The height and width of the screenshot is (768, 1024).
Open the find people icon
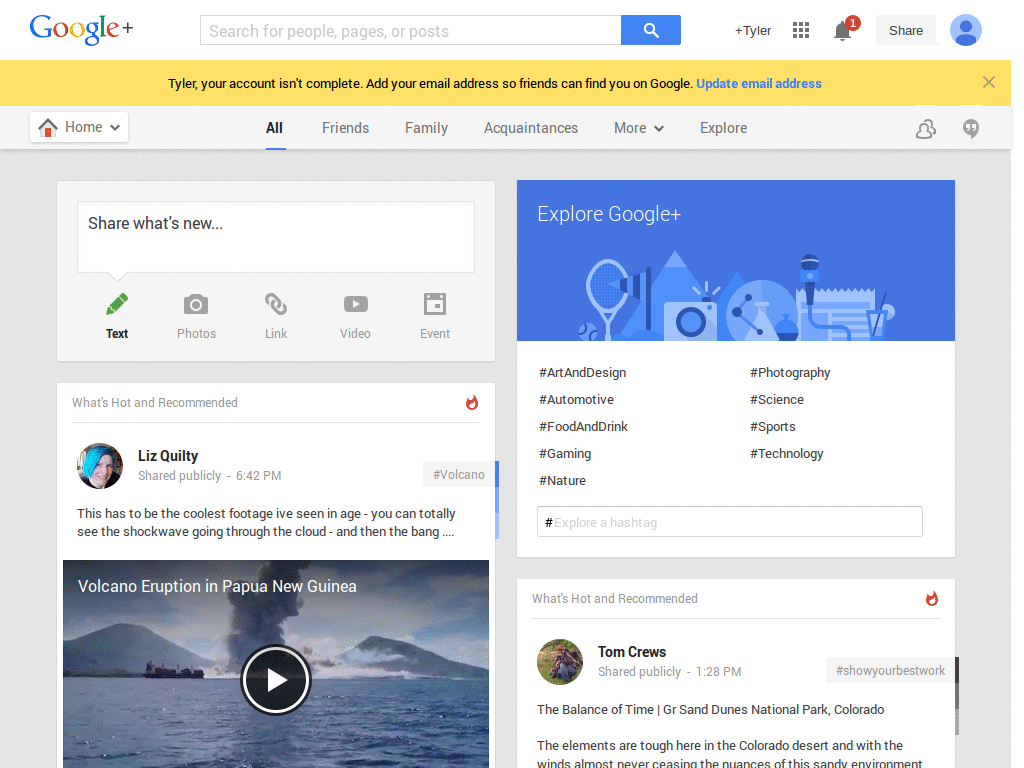point(925,129)
